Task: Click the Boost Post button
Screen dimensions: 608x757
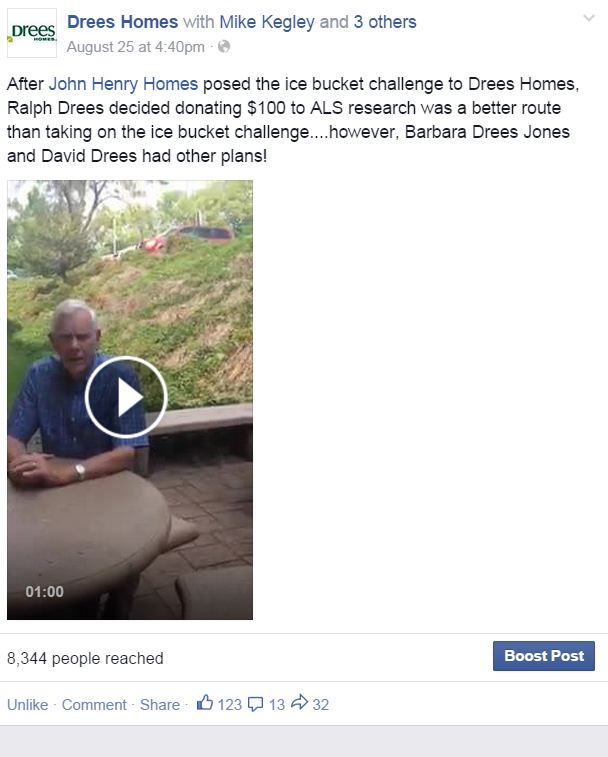Action: (544, 656)
